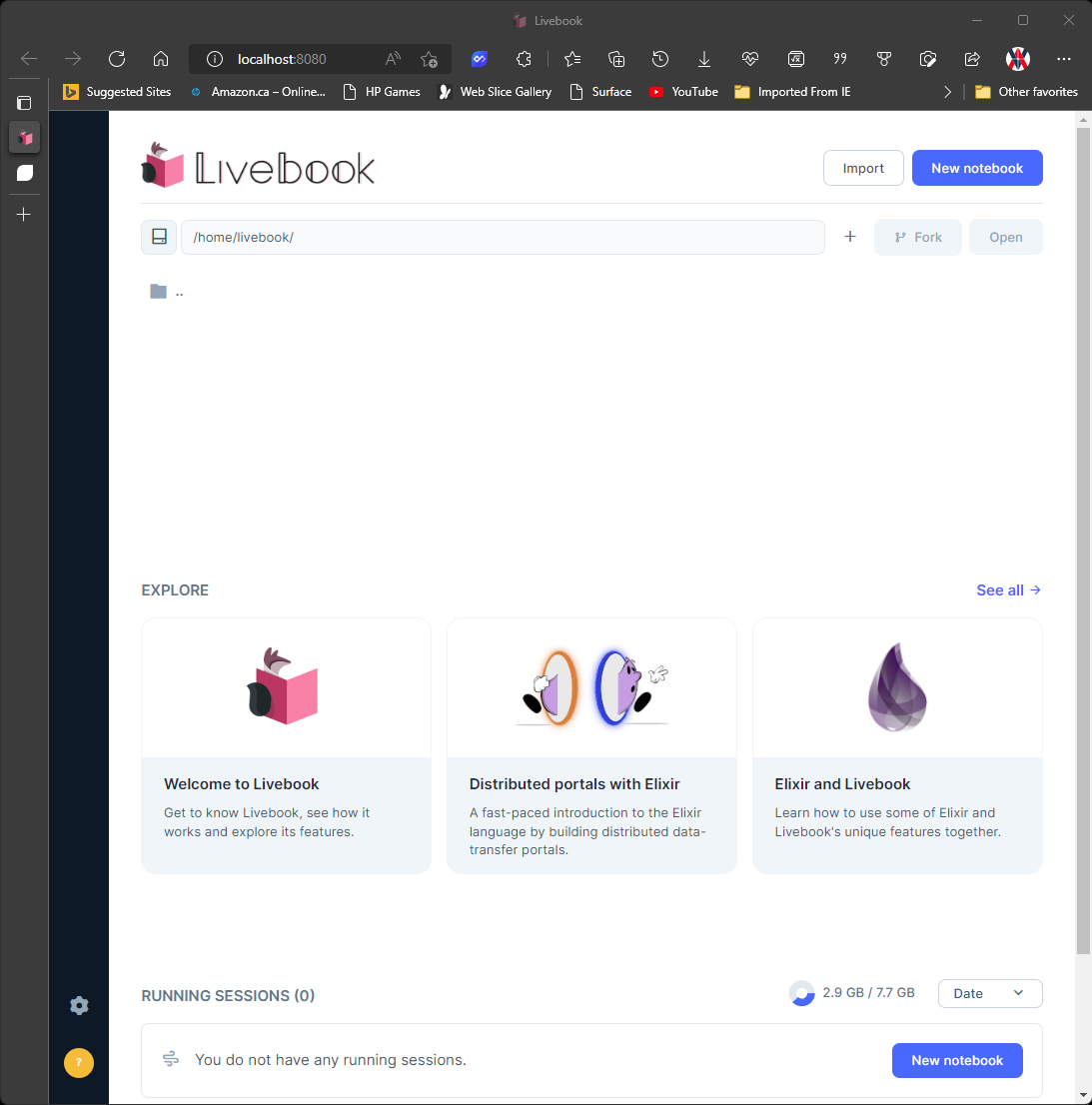Open Settings and more ellipsis menu
The height and width of the screenshot is (1105, 1092).
(1064, 59)
